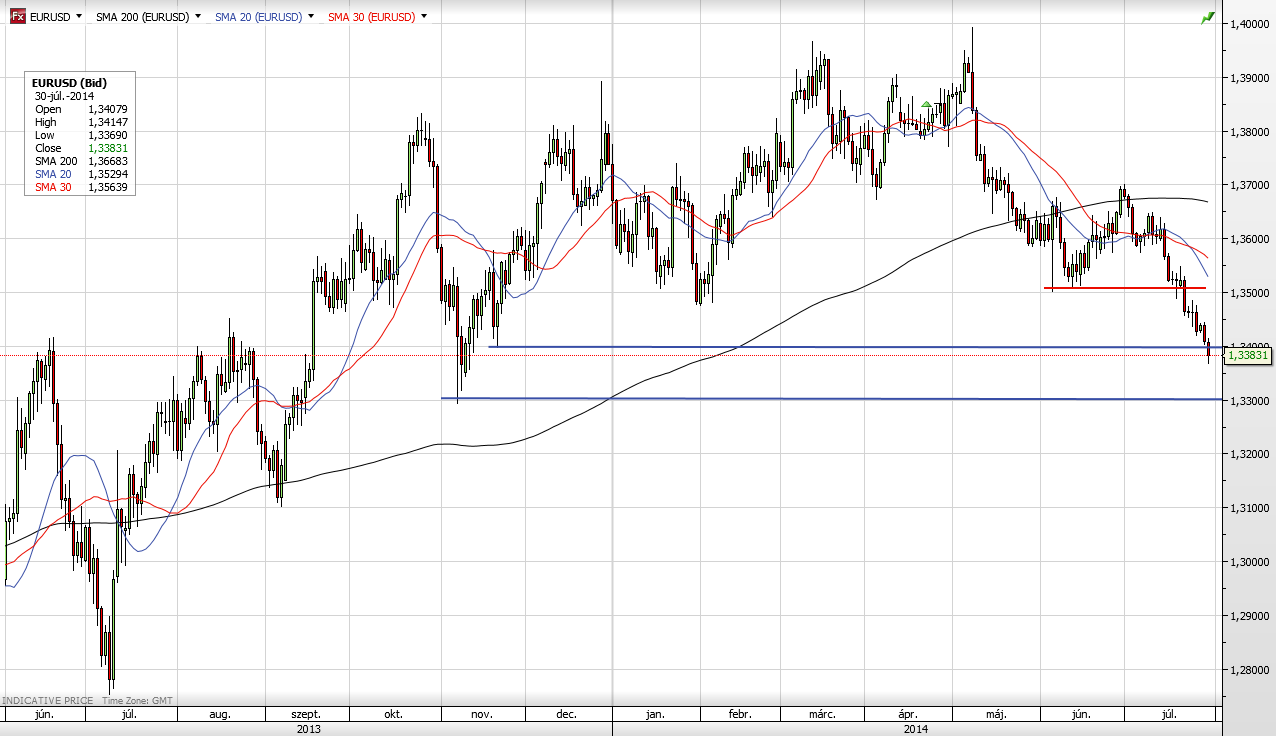Click the current price tag 1,33831

1248,355
